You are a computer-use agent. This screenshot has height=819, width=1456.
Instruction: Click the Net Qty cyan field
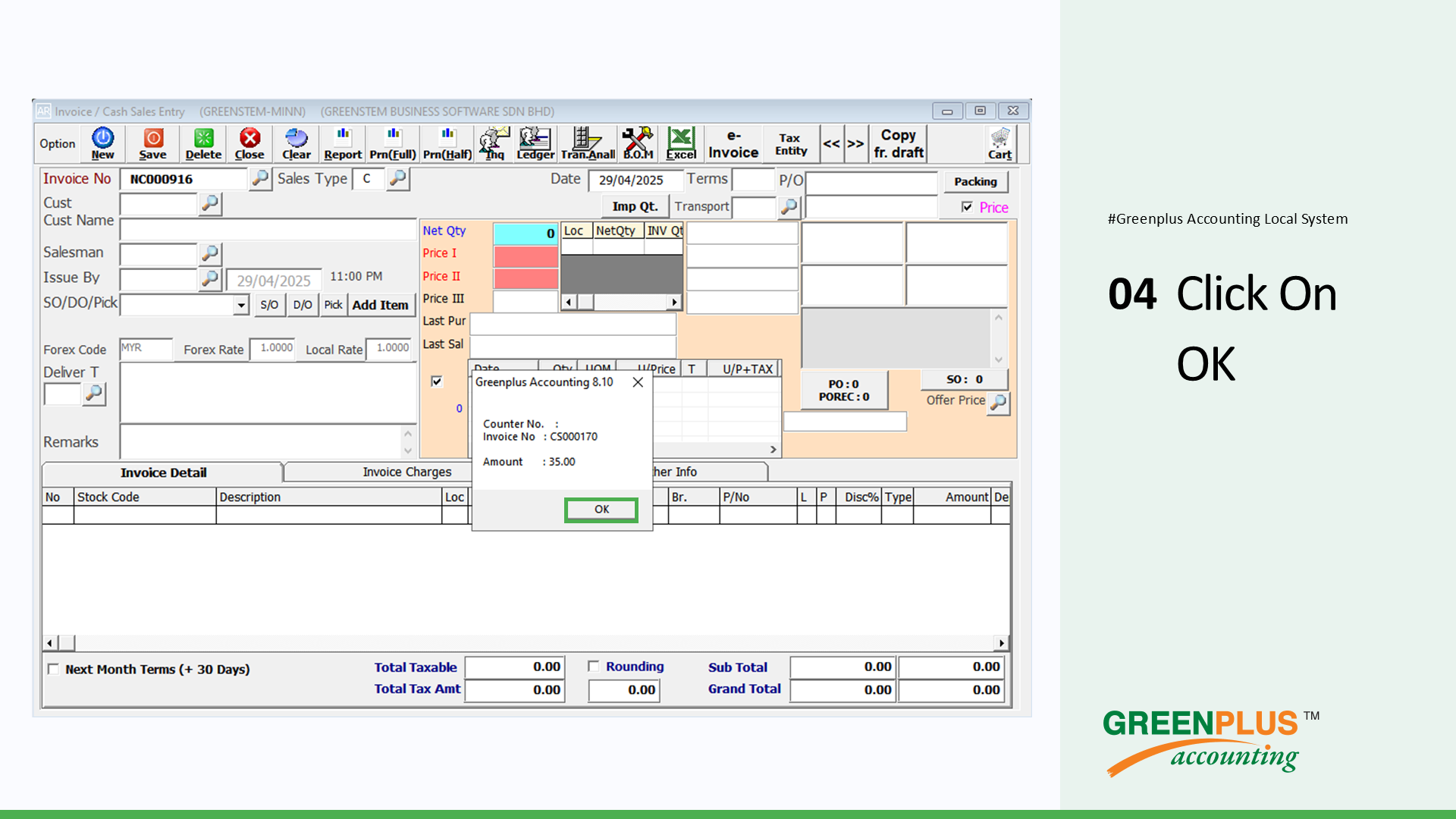click(x=526, y=234)
